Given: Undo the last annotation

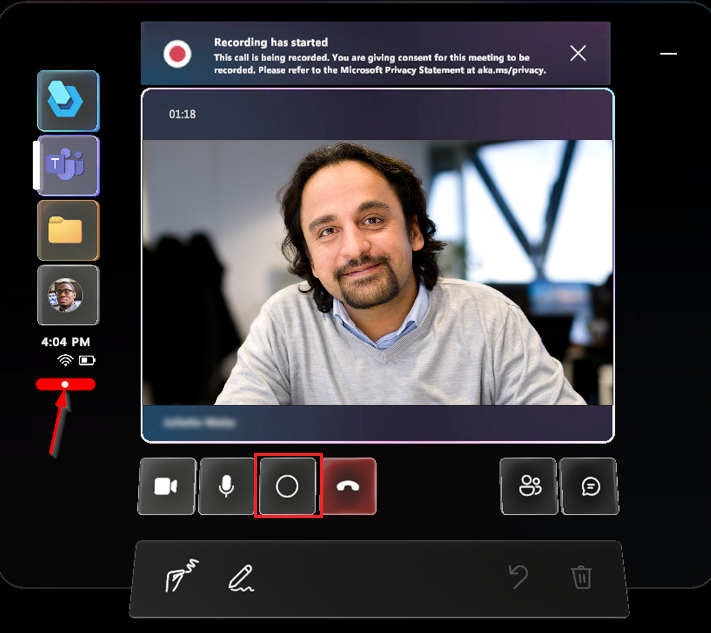Looking at the screenshot, I should click(x=519, y=577).
